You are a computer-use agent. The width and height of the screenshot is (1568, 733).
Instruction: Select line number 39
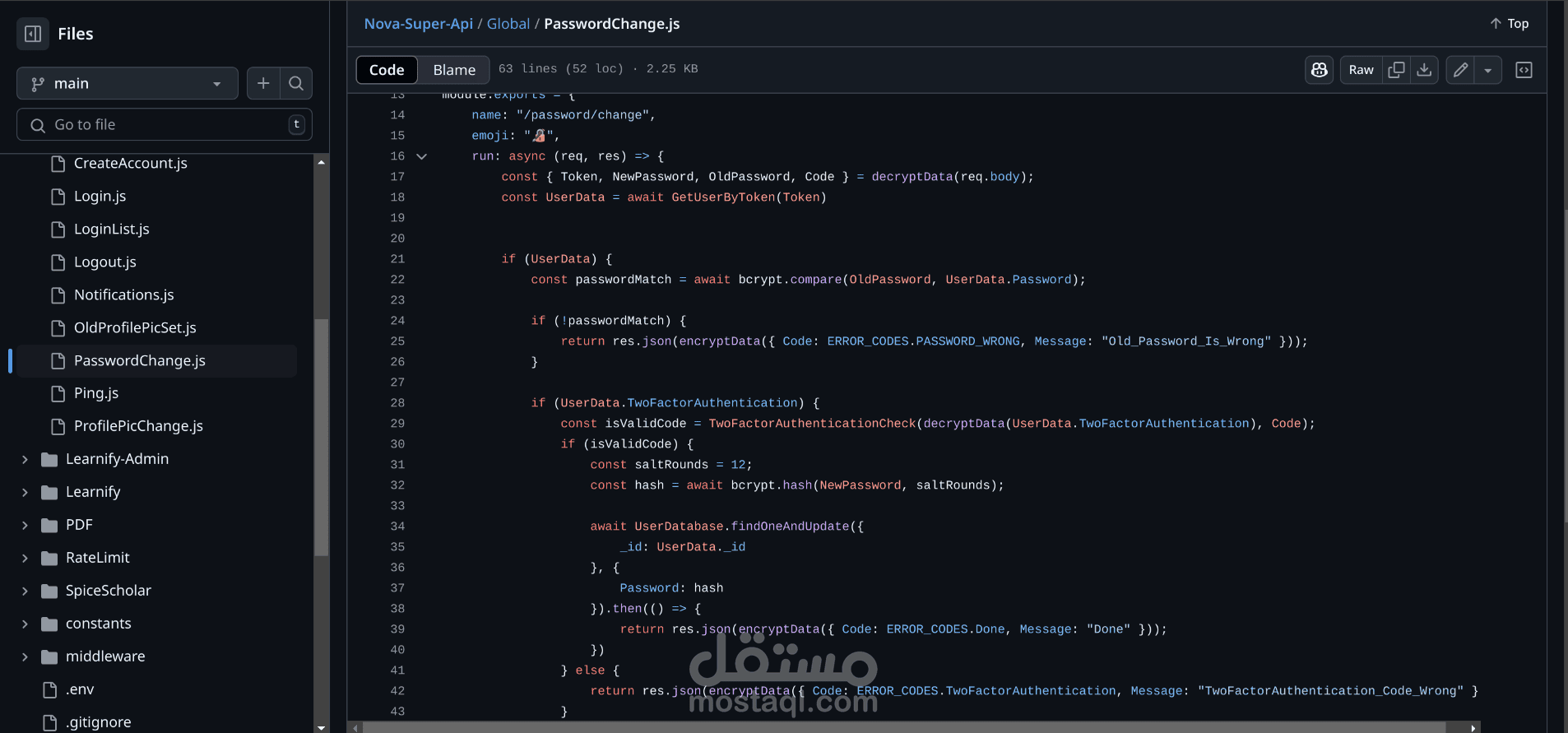[x=397, y=629]
